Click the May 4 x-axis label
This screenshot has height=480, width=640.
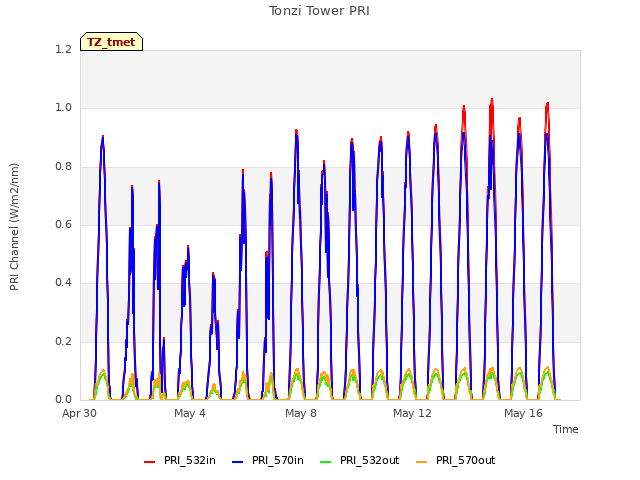[190, 413]
